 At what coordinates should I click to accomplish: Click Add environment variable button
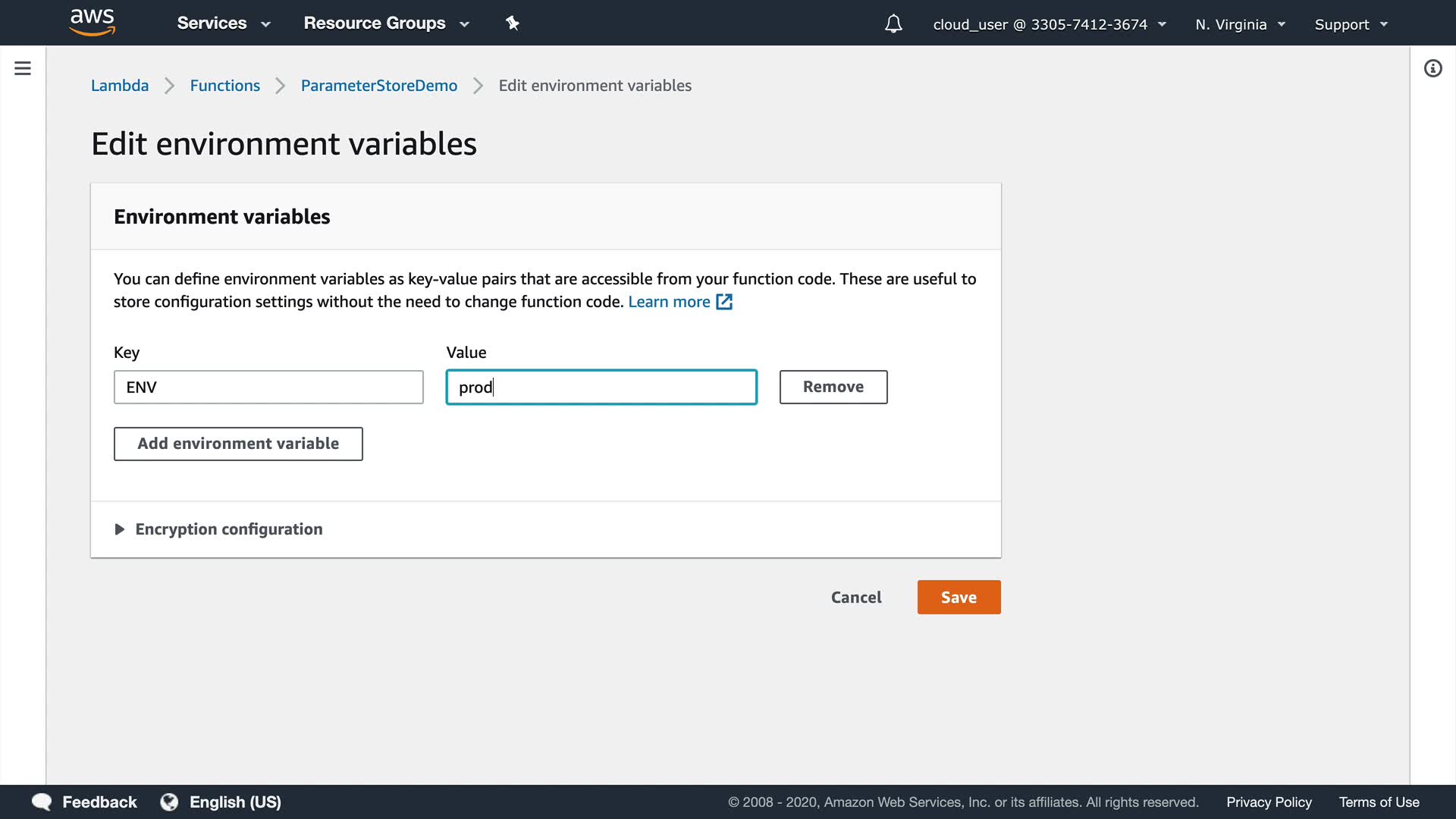coord(238,444)
